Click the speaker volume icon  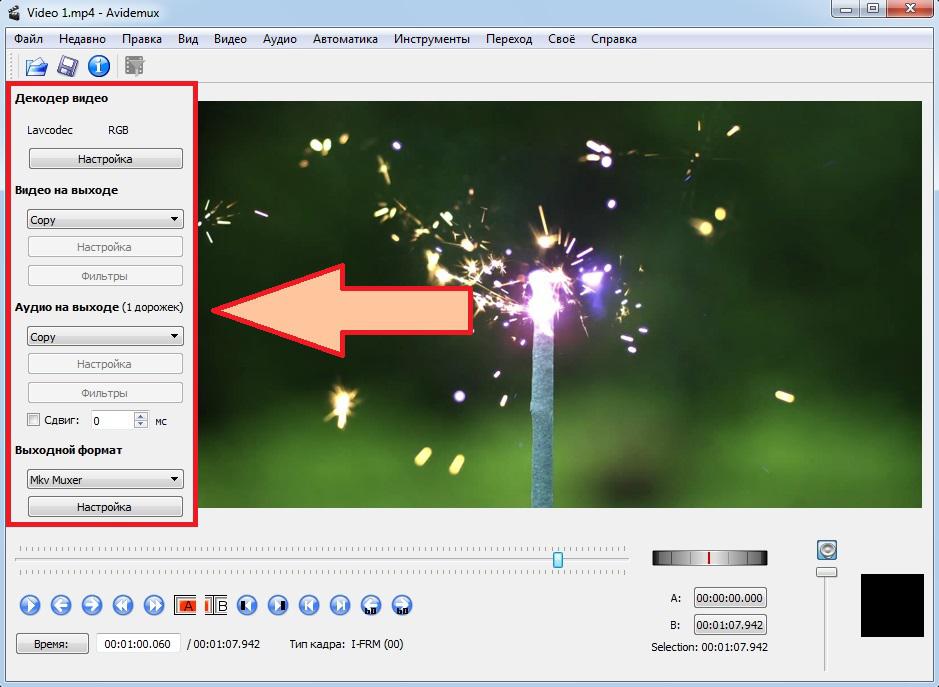coord(826,550)
